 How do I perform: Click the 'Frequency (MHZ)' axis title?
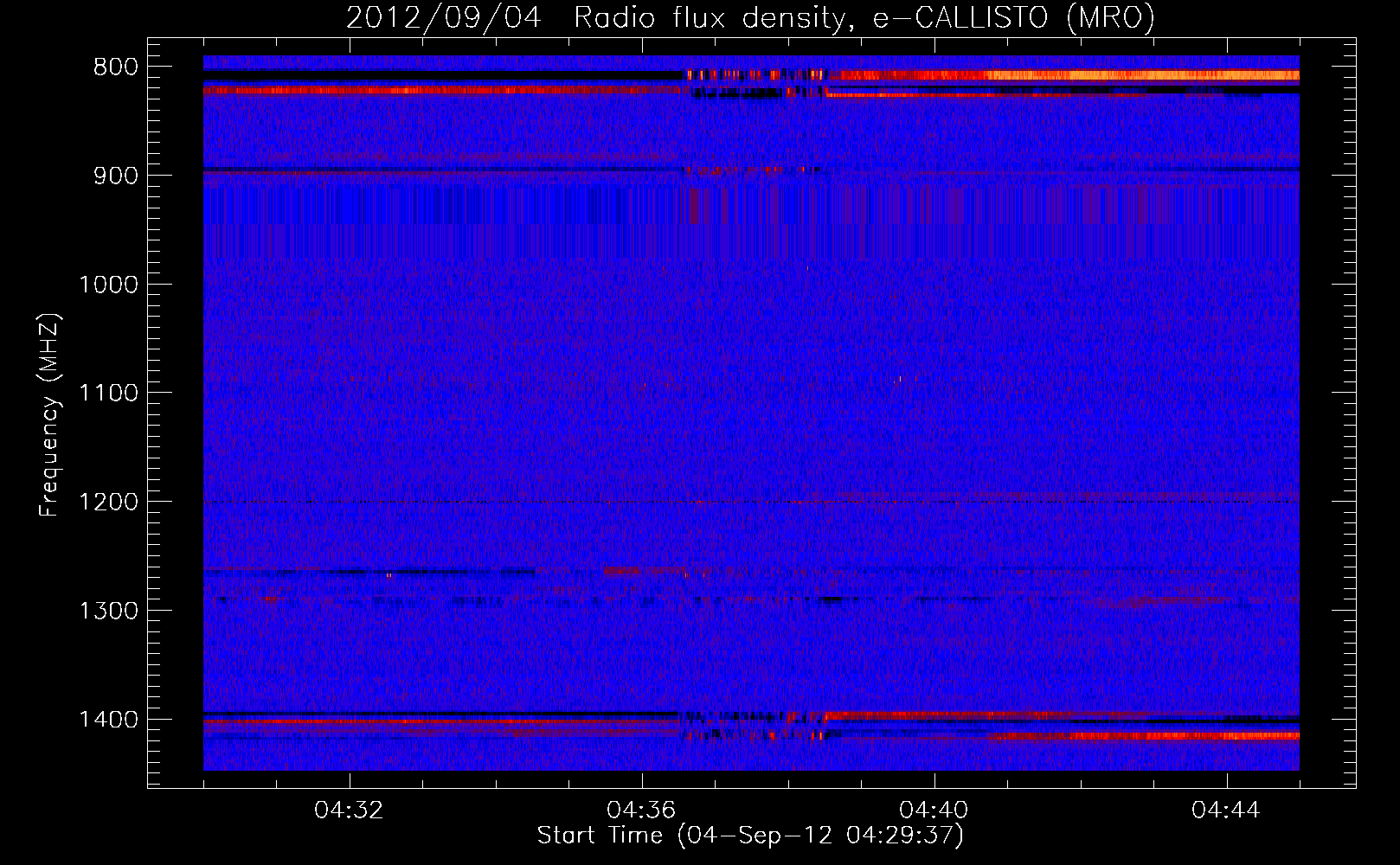[50, 415]
